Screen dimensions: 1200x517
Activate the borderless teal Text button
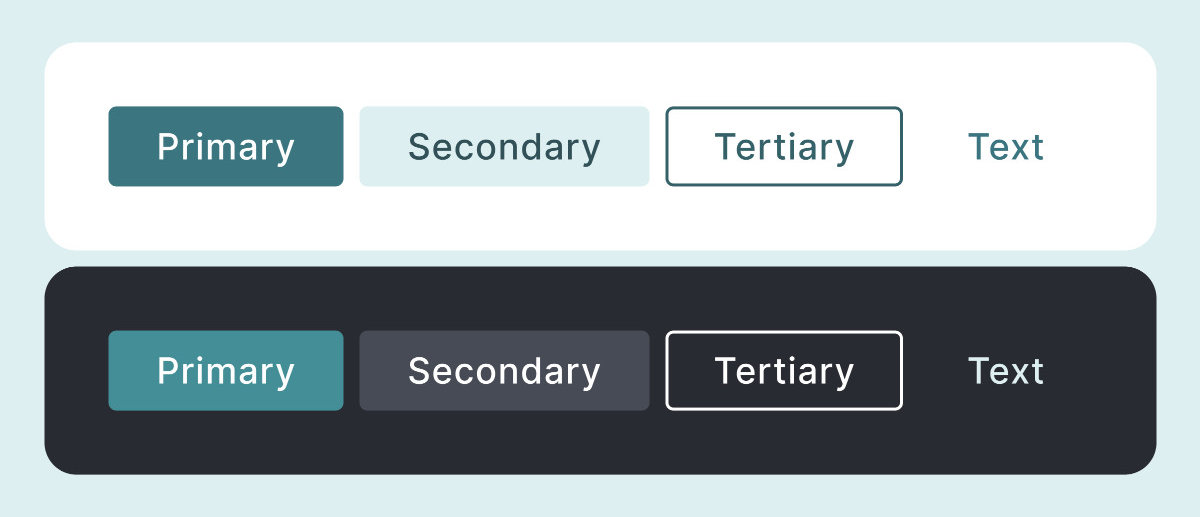(x=1006, y=147)
